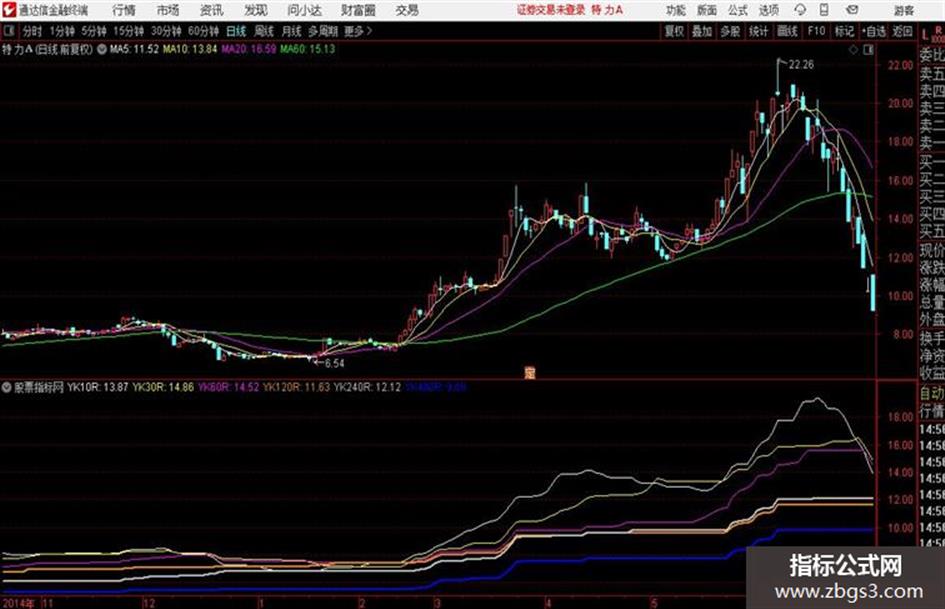Open the 发现 menu
Screen dimensions: 945x609
coord(256,10)
